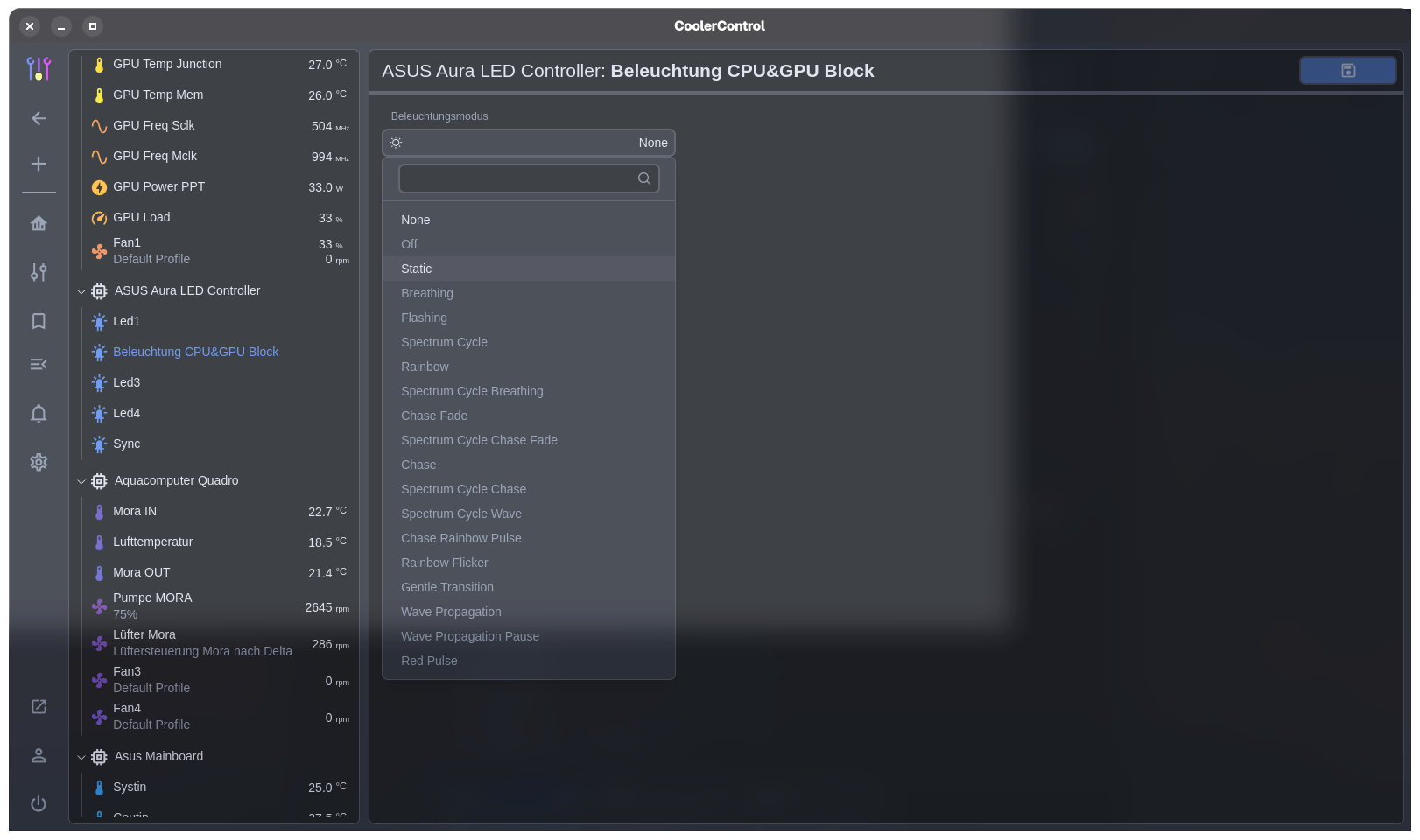Click the CoolerControl logo icon in sidebar
The width and height of the screenshot is (1420, 840).
pyautogui.click(x=39, y=68)
